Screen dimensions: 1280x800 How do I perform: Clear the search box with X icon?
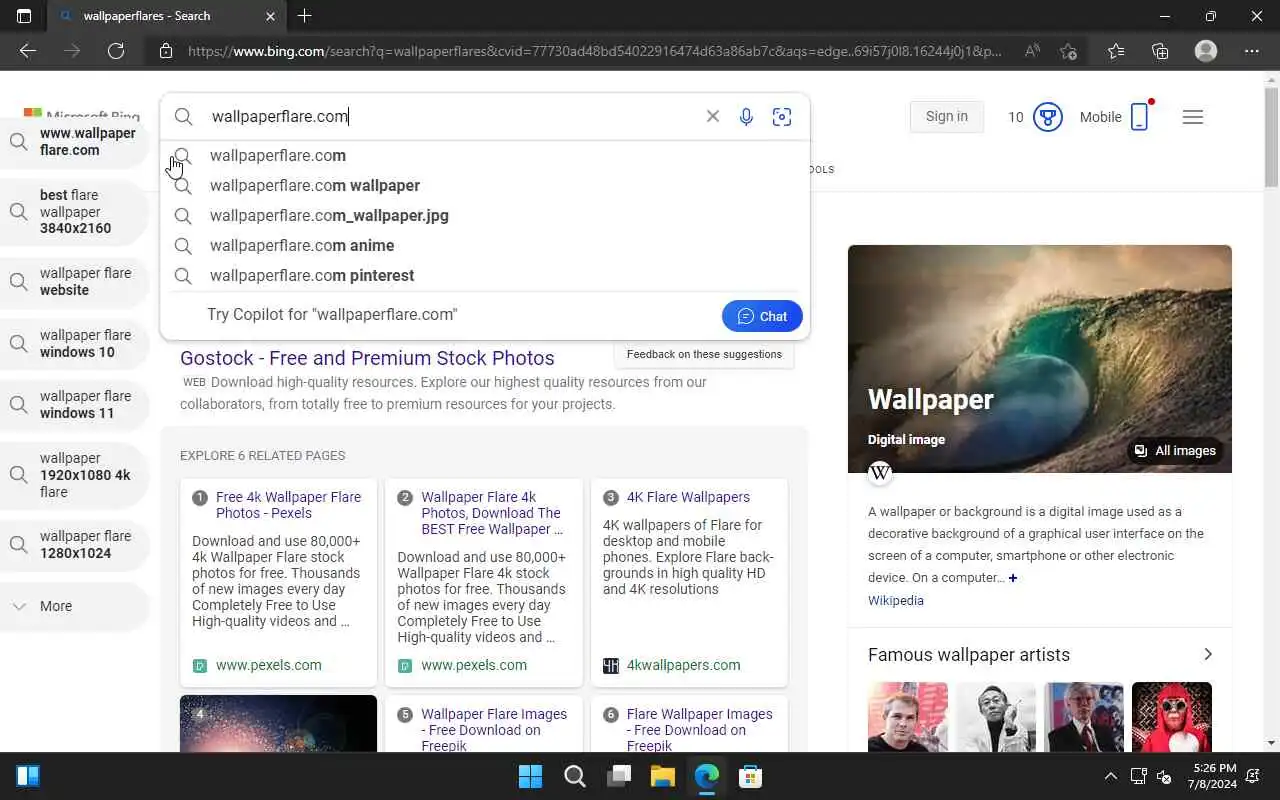(x=712, y=116)
